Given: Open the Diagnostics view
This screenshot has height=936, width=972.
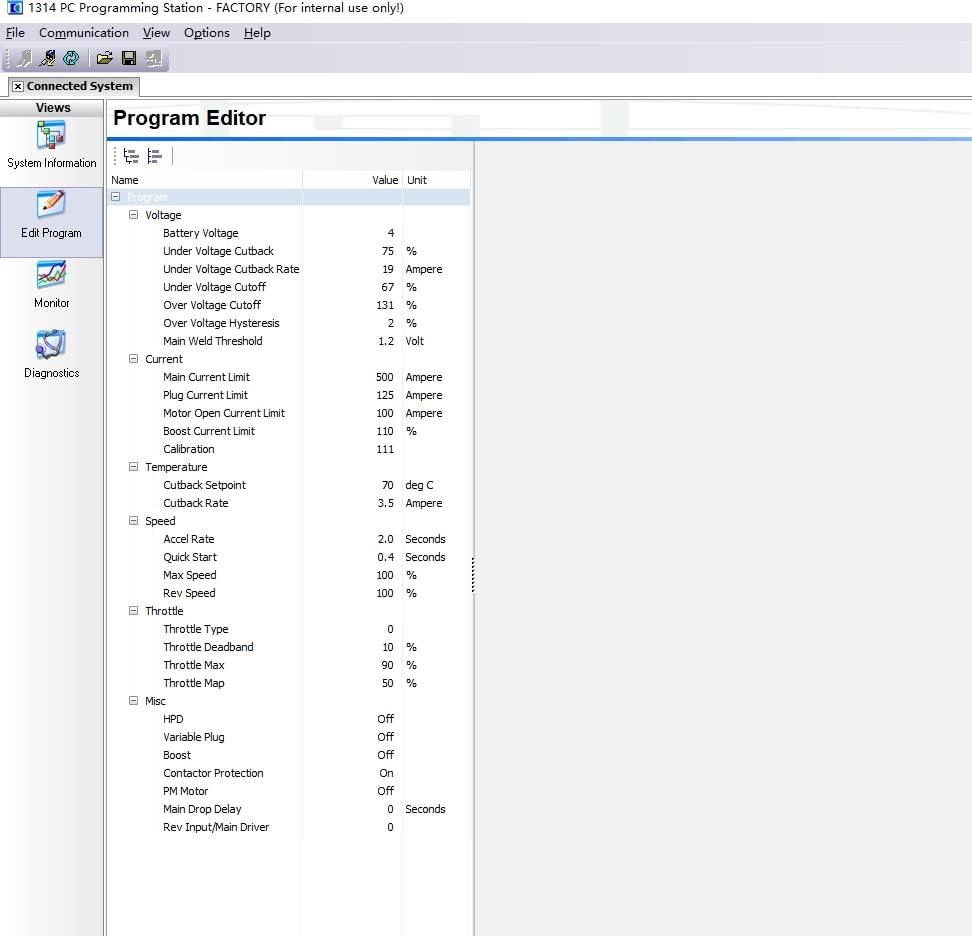Looking at the screenshot, I should [51, 356].
